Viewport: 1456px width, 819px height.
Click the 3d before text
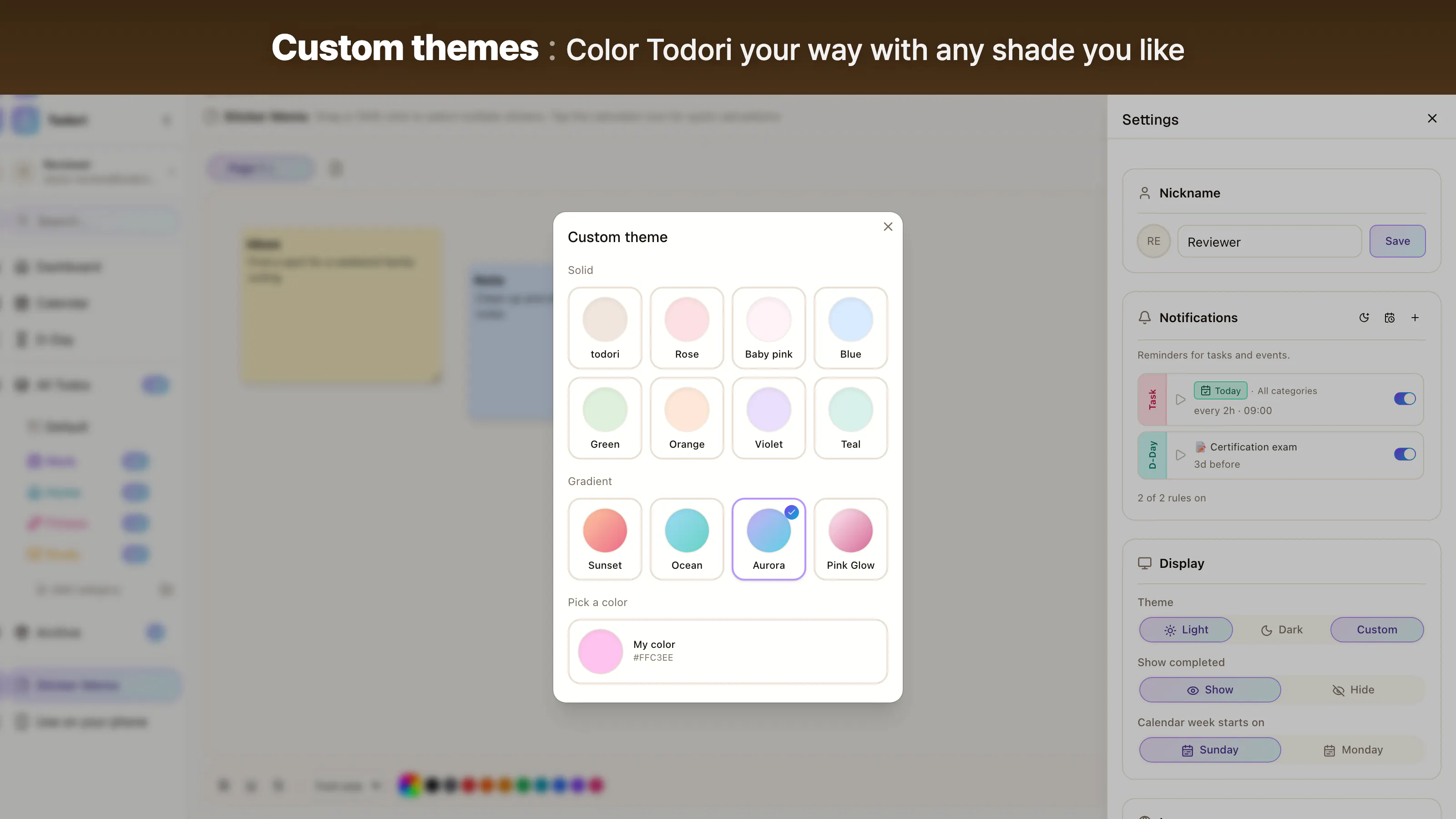[x=1217, y=465]
